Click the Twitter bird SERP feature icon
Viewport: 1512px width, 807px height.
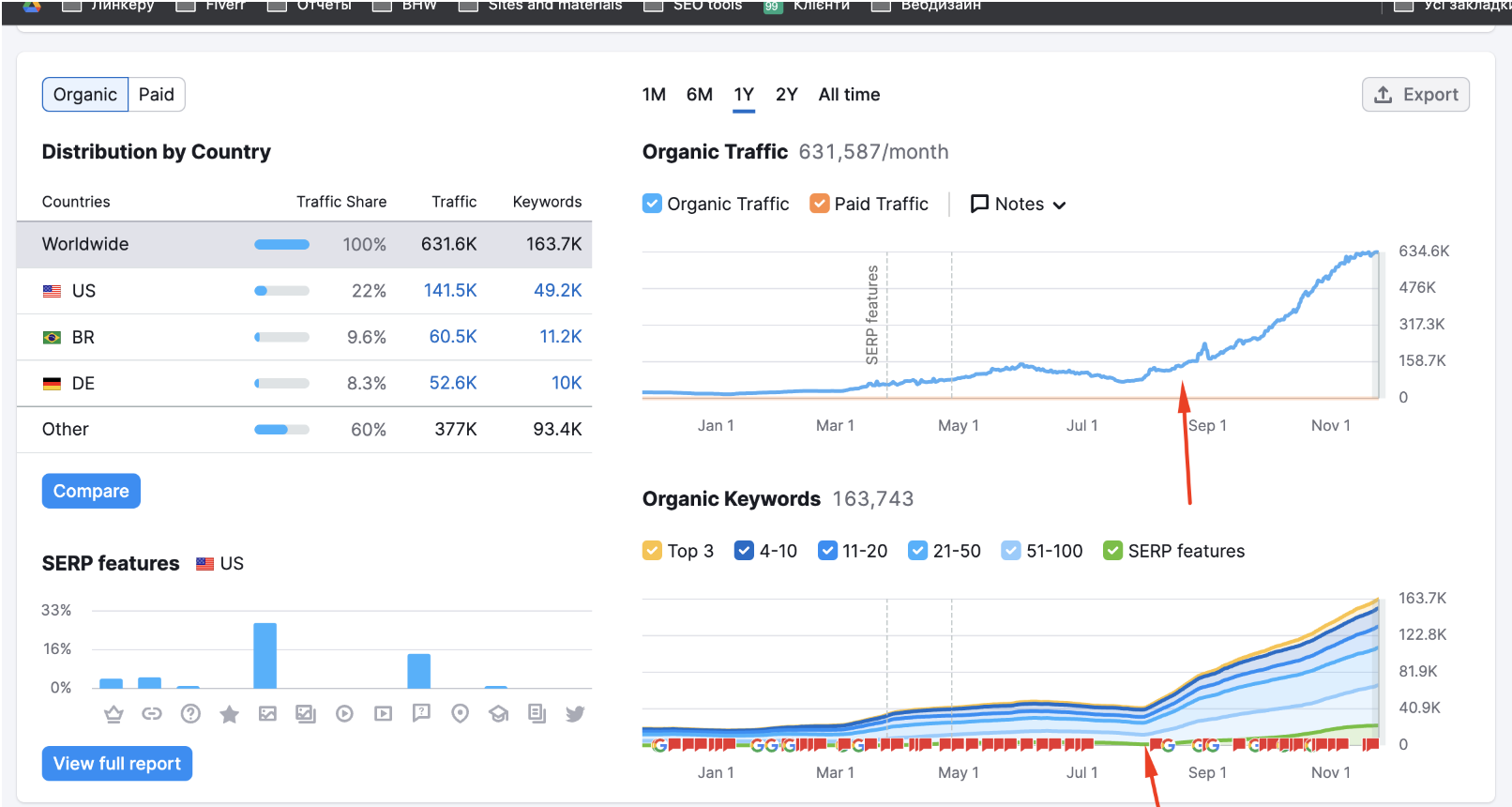(x=575, y=714)
